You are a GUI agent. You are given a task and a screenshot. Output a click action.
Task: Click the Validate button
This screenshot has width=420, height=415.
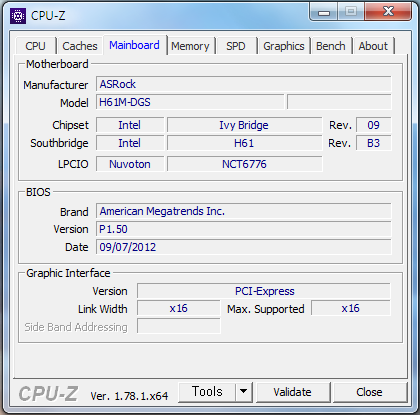[x=292, y=392]
